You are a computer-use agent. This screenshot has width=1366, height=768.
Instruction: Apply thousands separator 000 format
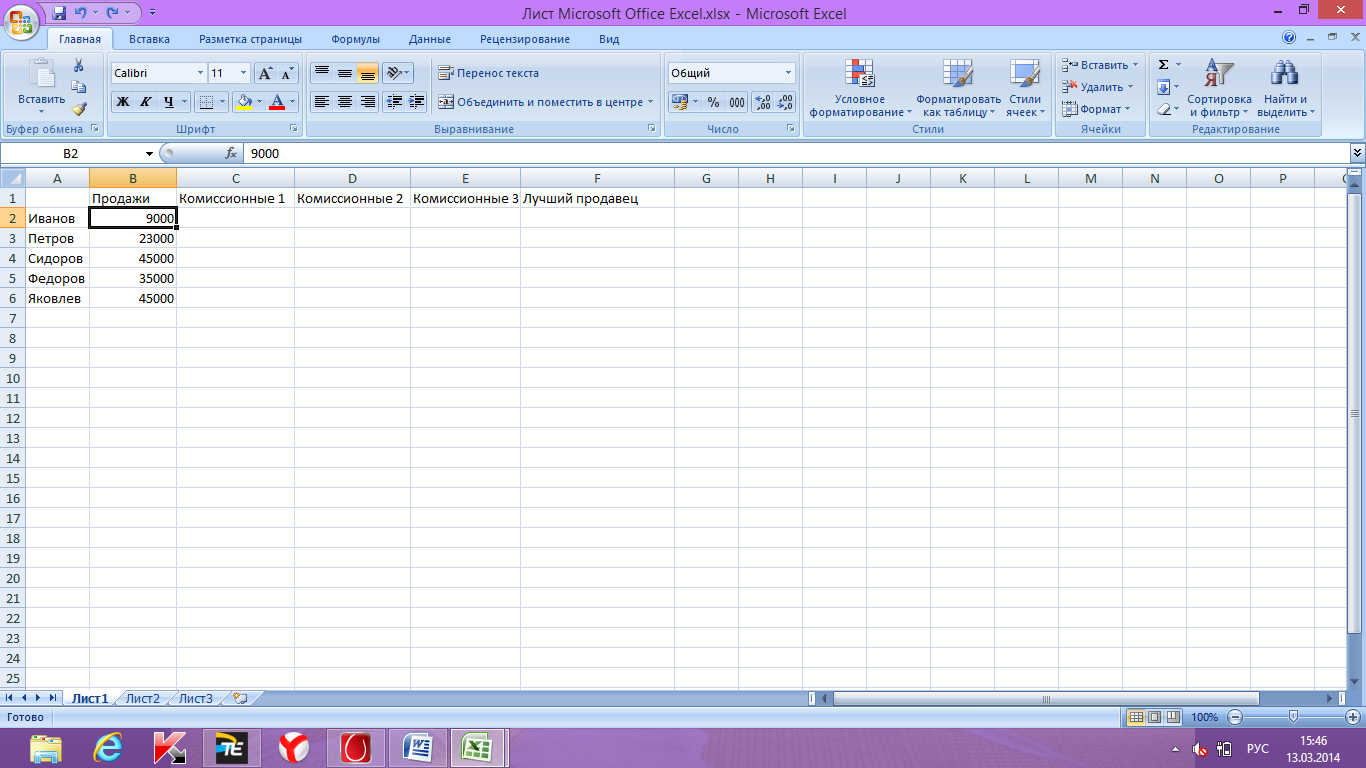click(x=737, y=101)
